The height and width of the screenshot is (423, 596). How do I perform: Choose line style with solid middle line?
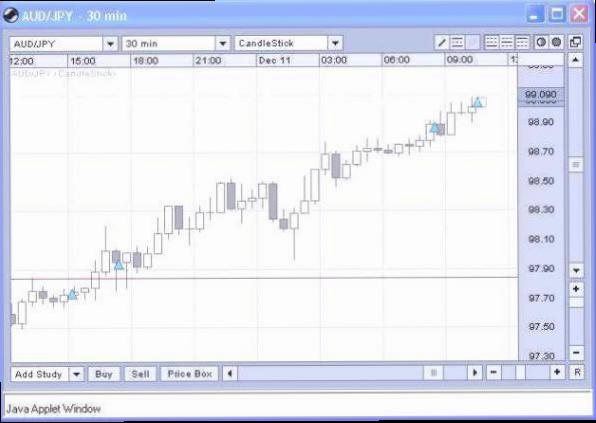coord(507,43)
